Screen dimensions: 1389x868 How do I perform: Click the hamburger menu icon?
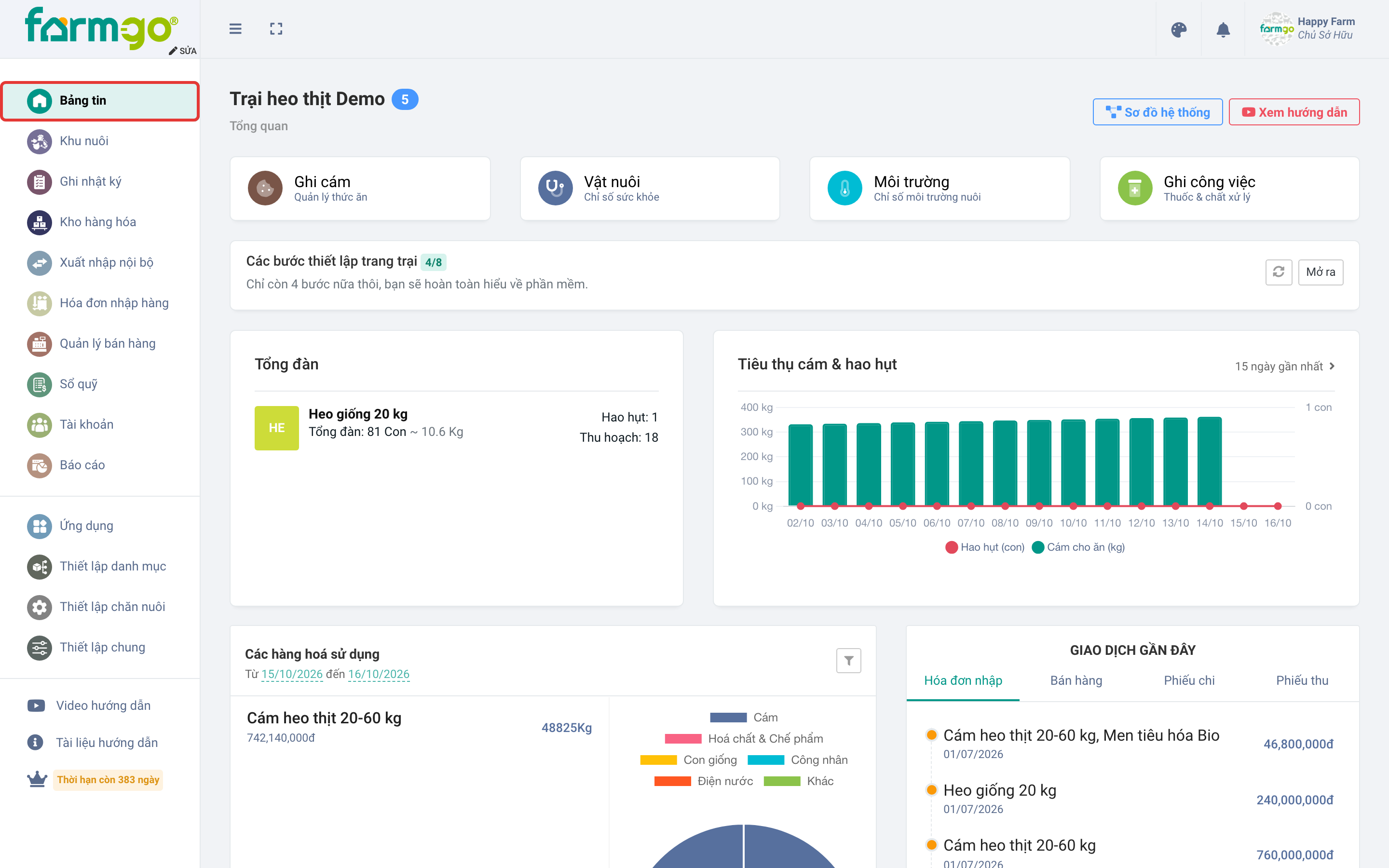click(235, 29)
